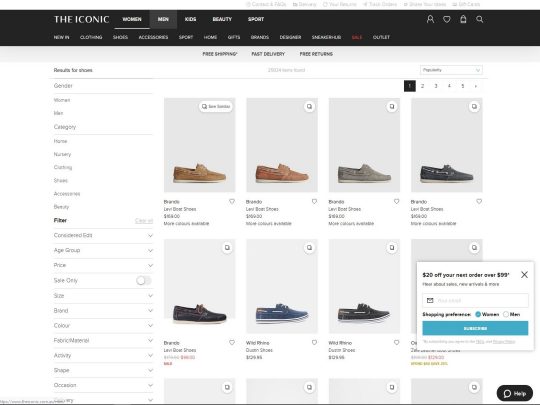Click see-similar icon on navy Brando shoe, first row
Screen dimensions: 540x405
coord(474,106)
